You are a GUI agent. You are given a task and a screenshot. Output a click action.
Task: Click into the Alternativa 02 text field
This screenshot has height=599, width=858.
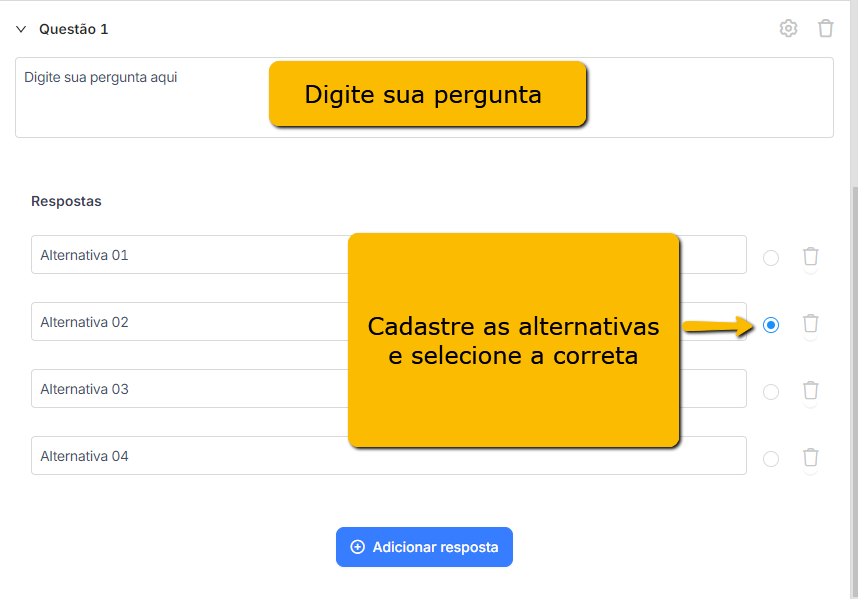389,322
